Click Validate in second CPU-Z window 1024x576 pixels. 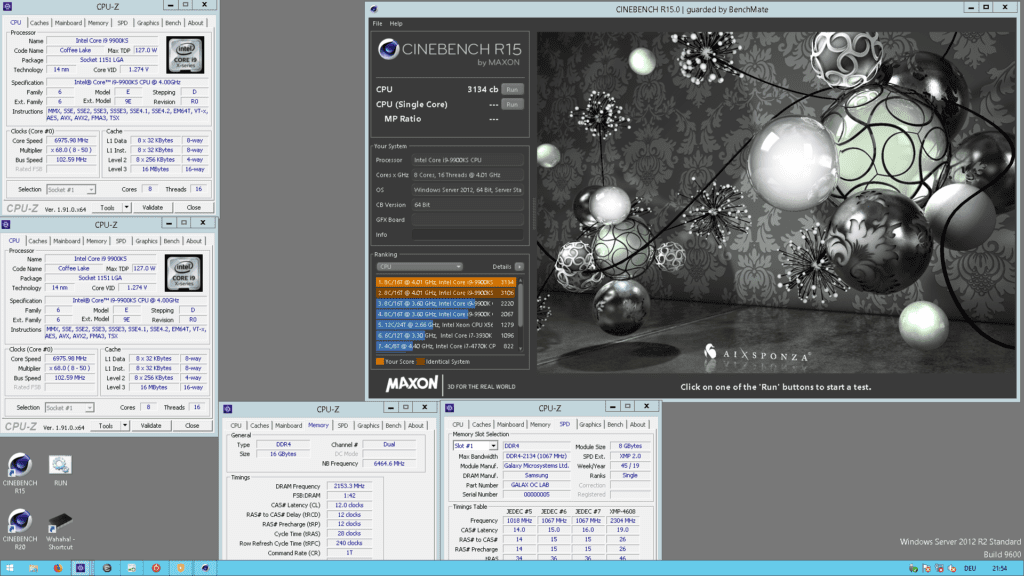click(x=151, y=426)
